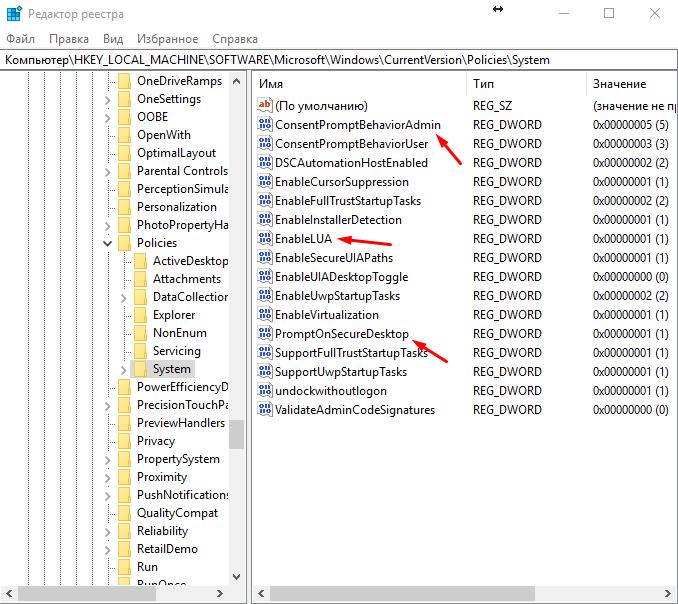Click the DWORD icon of EnableSecureUIAPaths

point(265,258)
